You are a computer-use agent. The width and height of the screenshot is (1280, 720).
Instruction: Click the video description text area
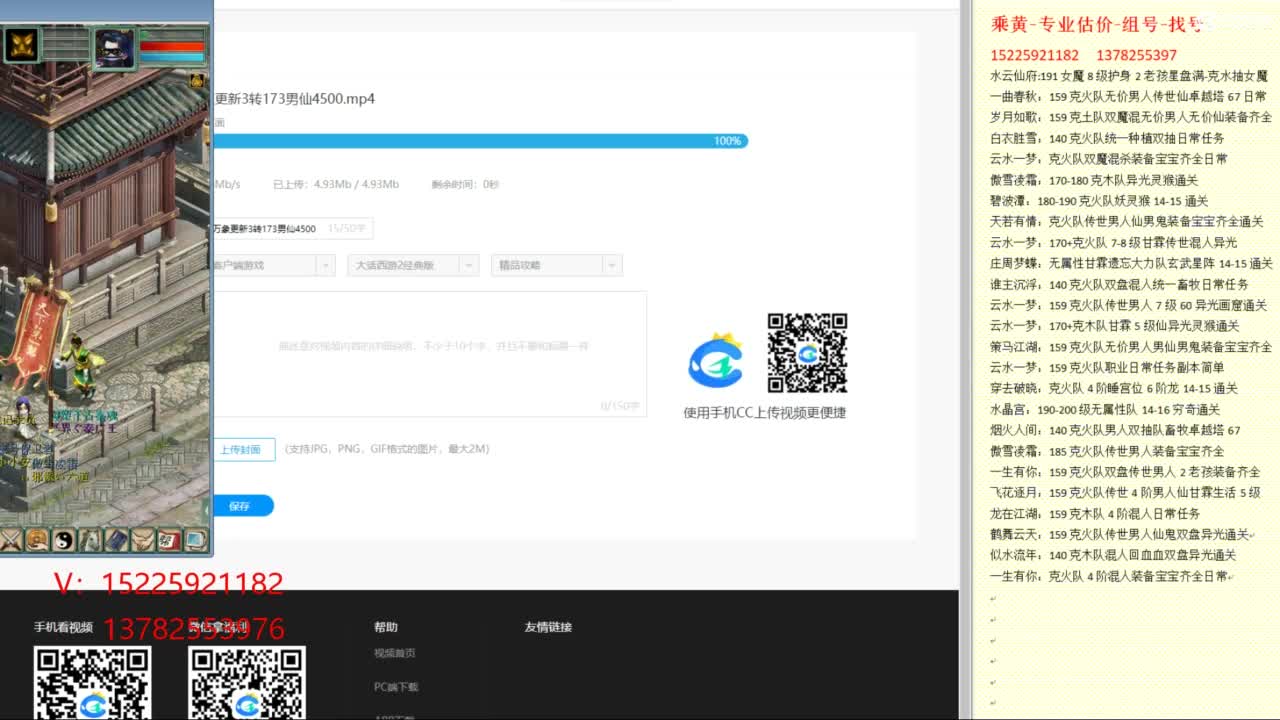[430, 354]
